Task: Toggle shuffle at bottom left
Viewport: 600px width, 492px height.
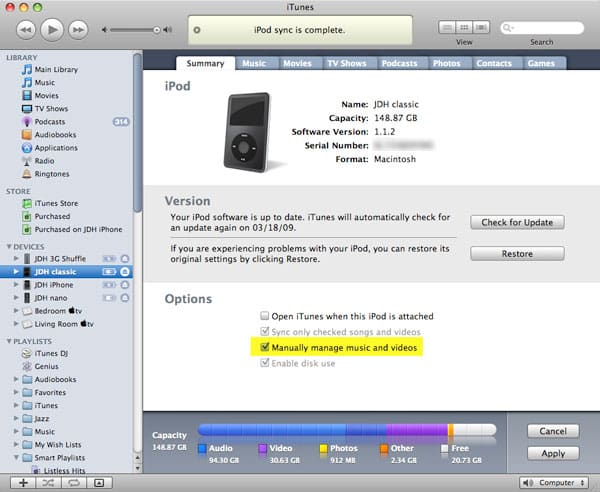Action: coord(48,482)
